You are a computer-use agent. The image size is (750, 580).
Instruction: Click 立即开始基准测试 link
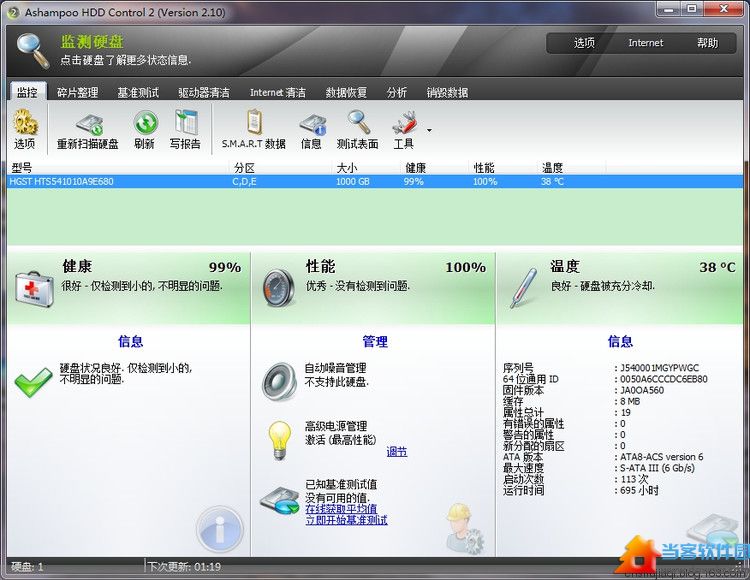pos(346,520)
